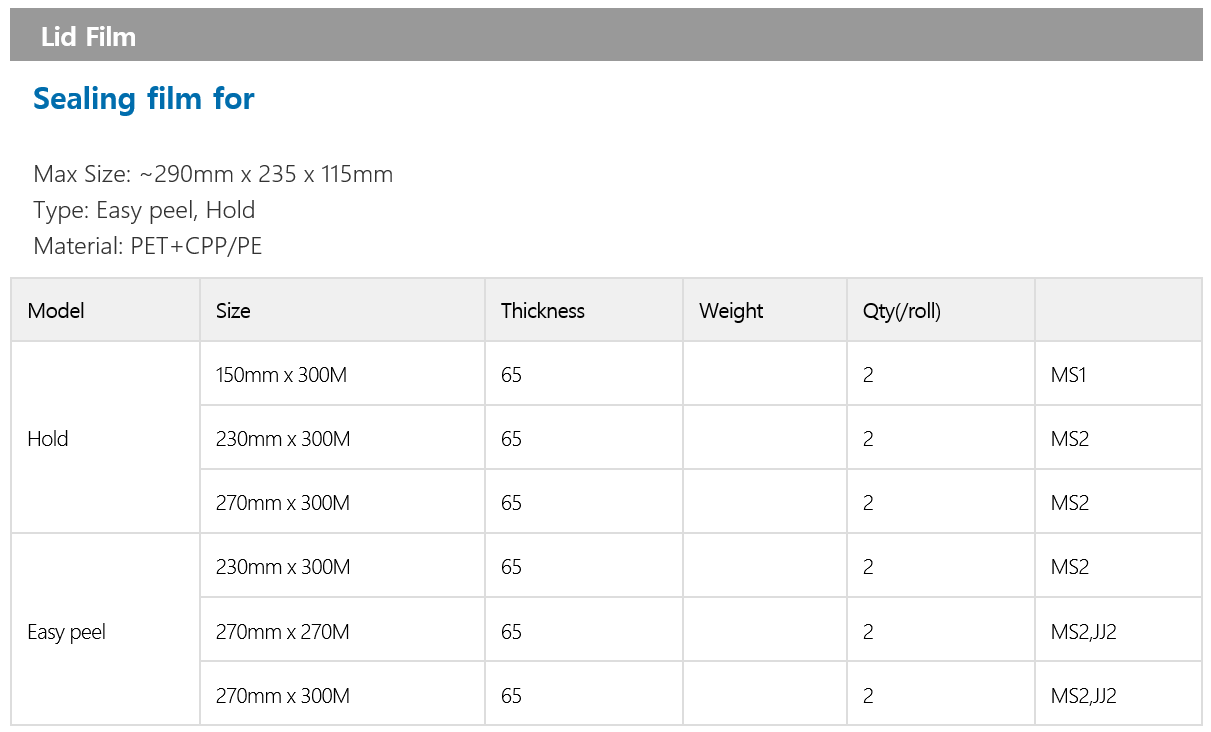Select the Easy peel model cell
Screen dimensions: 1211x732
tap(105, 630)
